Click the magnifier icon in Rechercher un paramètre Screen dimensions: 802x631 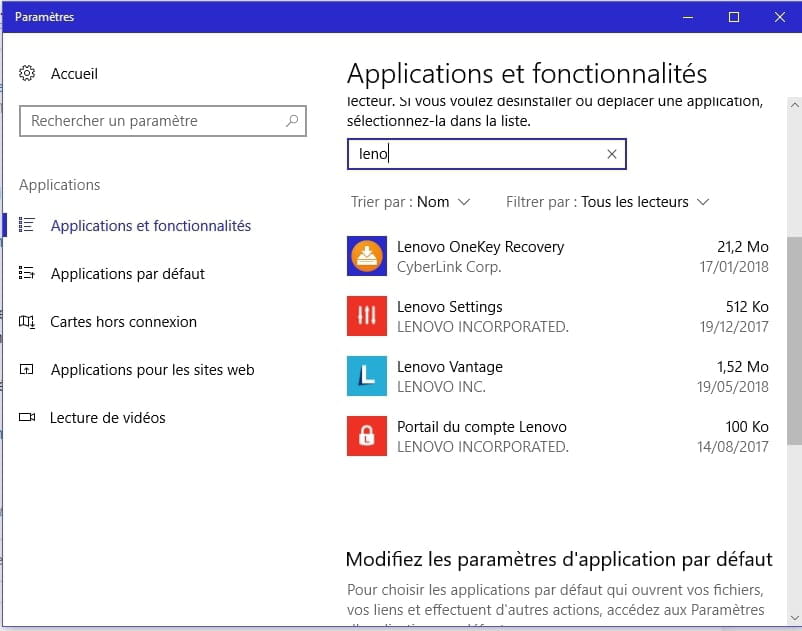click(292, 121)
